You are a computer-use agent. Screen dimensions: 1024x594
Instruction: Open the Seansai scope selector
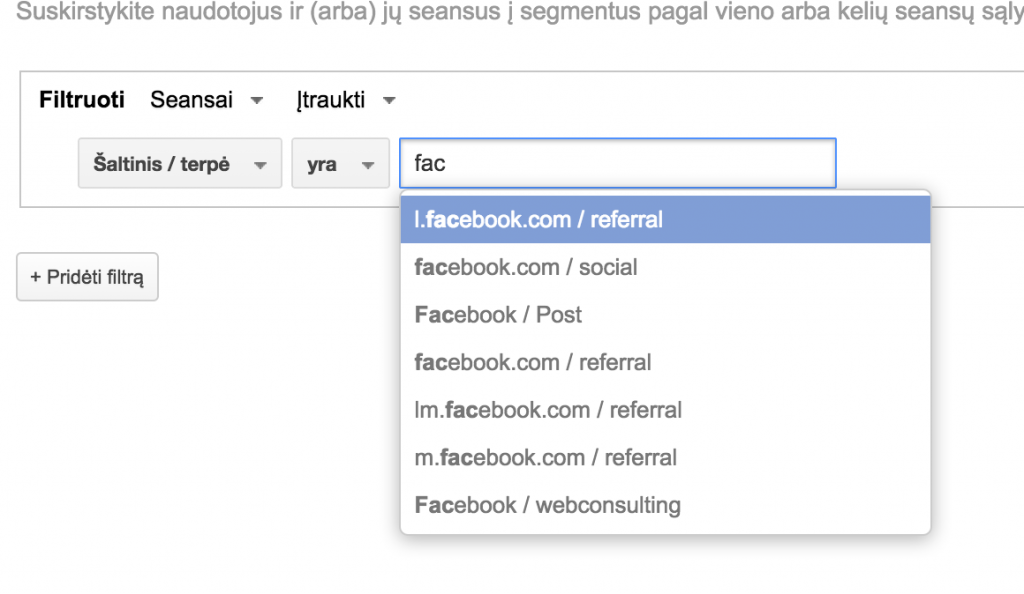(190, 100)
